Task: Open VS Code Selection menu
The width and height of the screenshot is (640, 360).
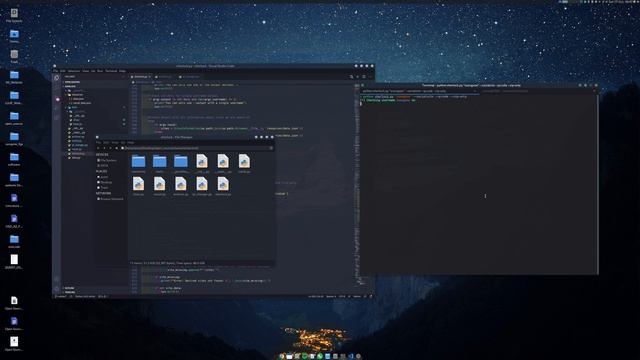Action: [74, 71]
